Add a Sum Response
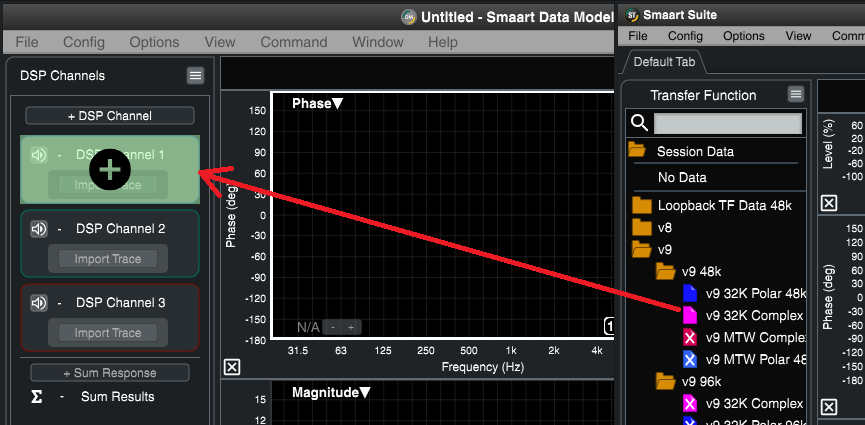 click(110, 373)
